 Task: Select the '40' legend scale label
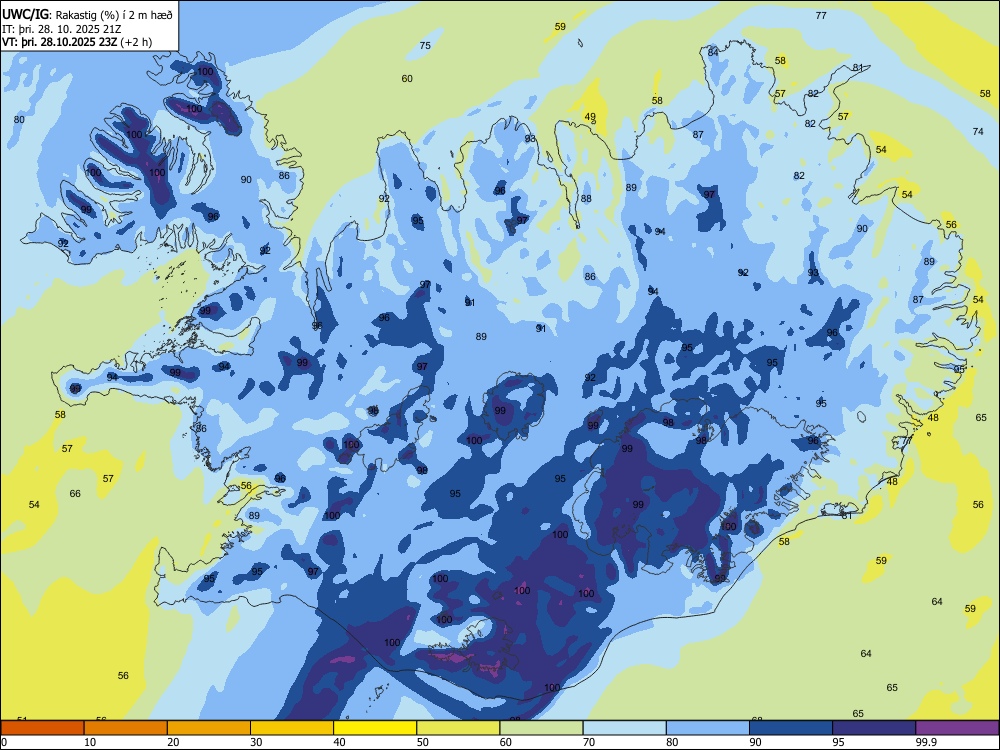339,742
